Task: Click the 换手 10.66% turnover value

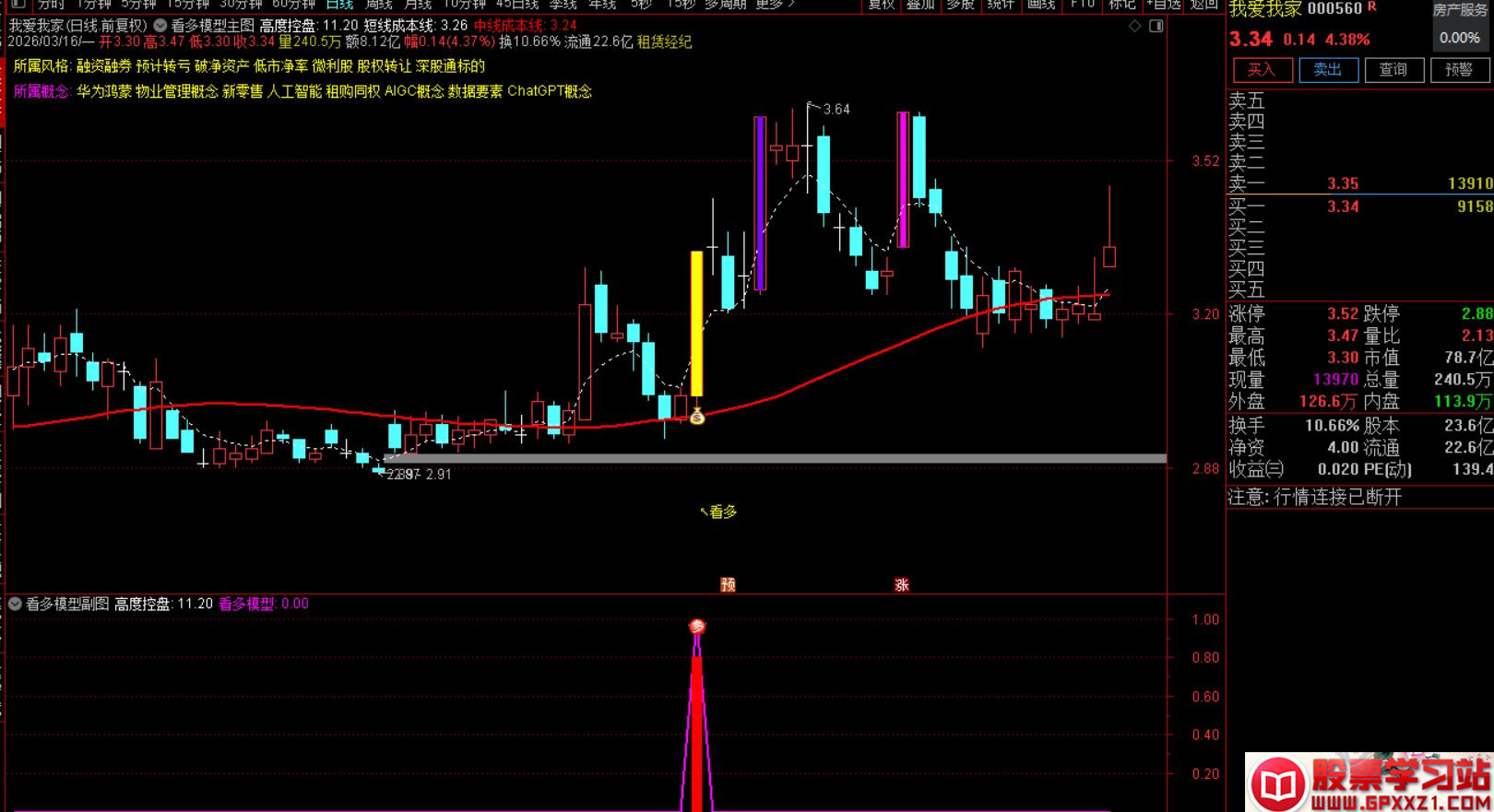Action: coord(1332,426)
